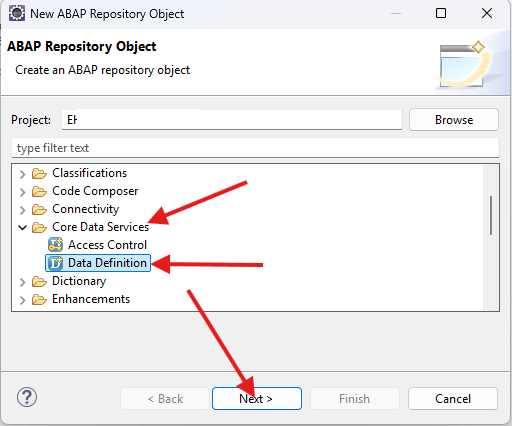Click the Core Data Services folder icon
Screen dimensions: 512x426
pos(39,228)
